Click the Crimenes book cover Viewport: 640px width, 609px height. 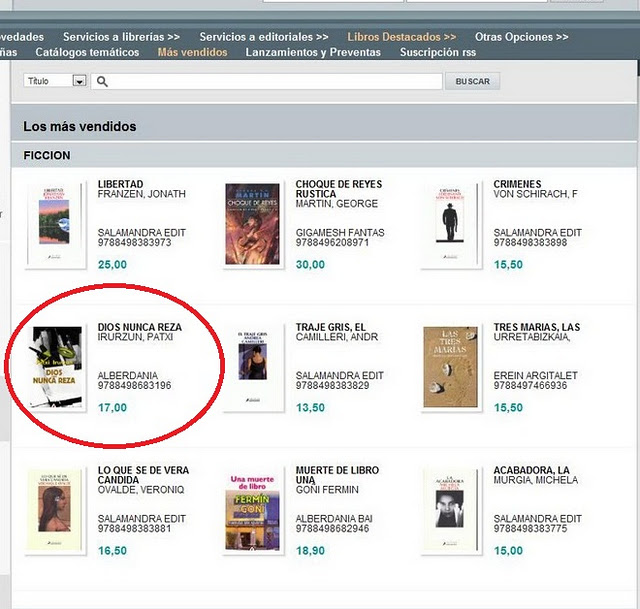[x=450, y=224]
